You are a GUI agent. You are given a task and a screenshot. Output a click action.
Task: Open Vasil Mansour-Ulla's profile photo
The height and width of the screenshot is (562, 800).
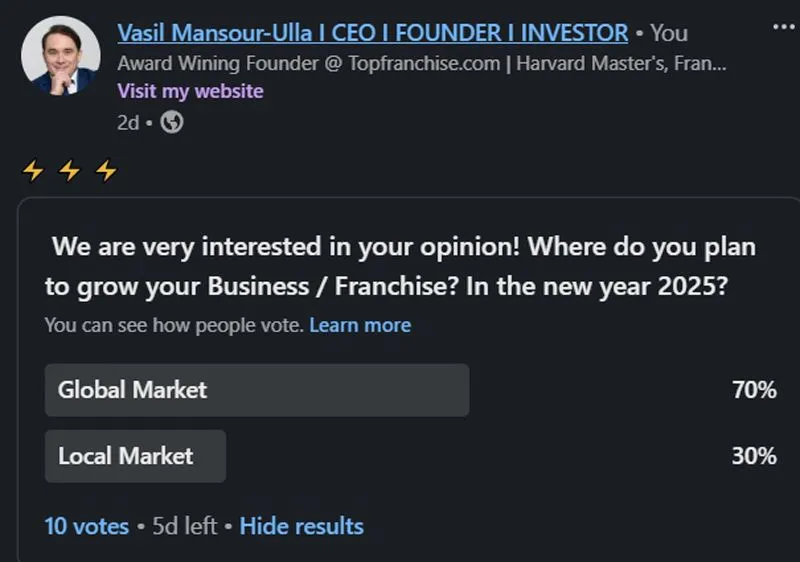(60, 56)
